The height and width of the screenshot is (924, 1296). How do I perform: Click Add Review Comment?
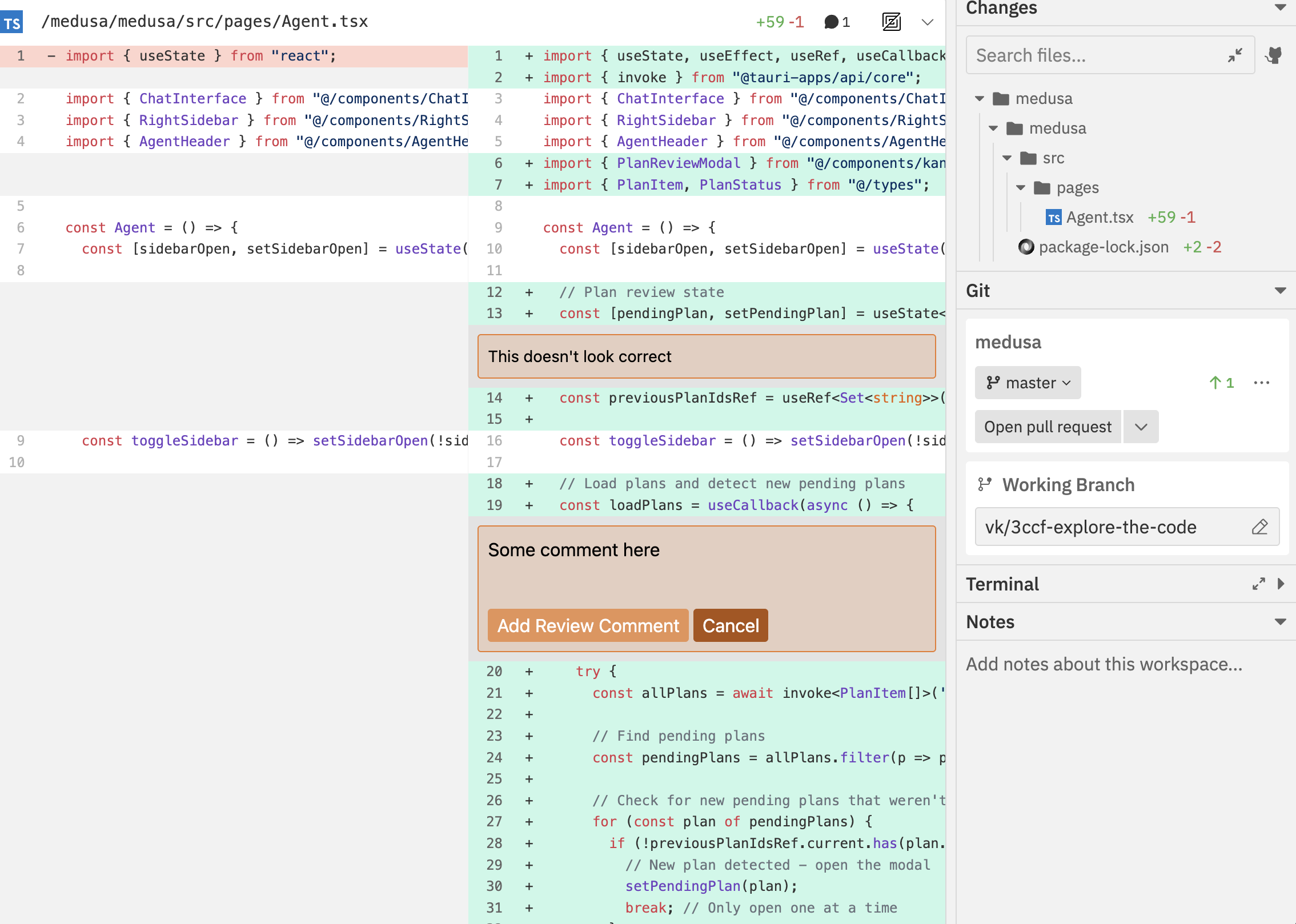587,625
